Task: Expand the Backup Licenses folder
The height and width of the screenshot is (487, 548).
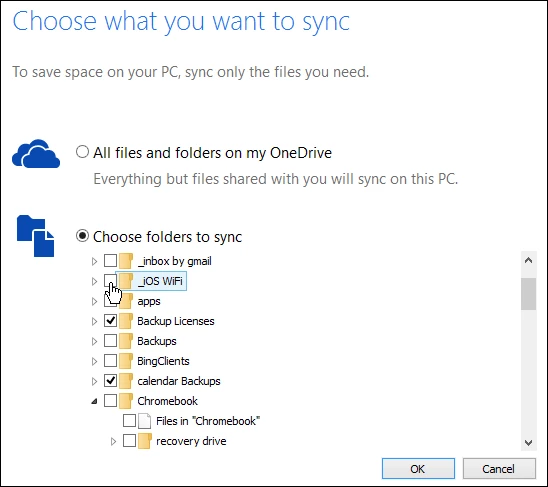Action: [94, 321]
